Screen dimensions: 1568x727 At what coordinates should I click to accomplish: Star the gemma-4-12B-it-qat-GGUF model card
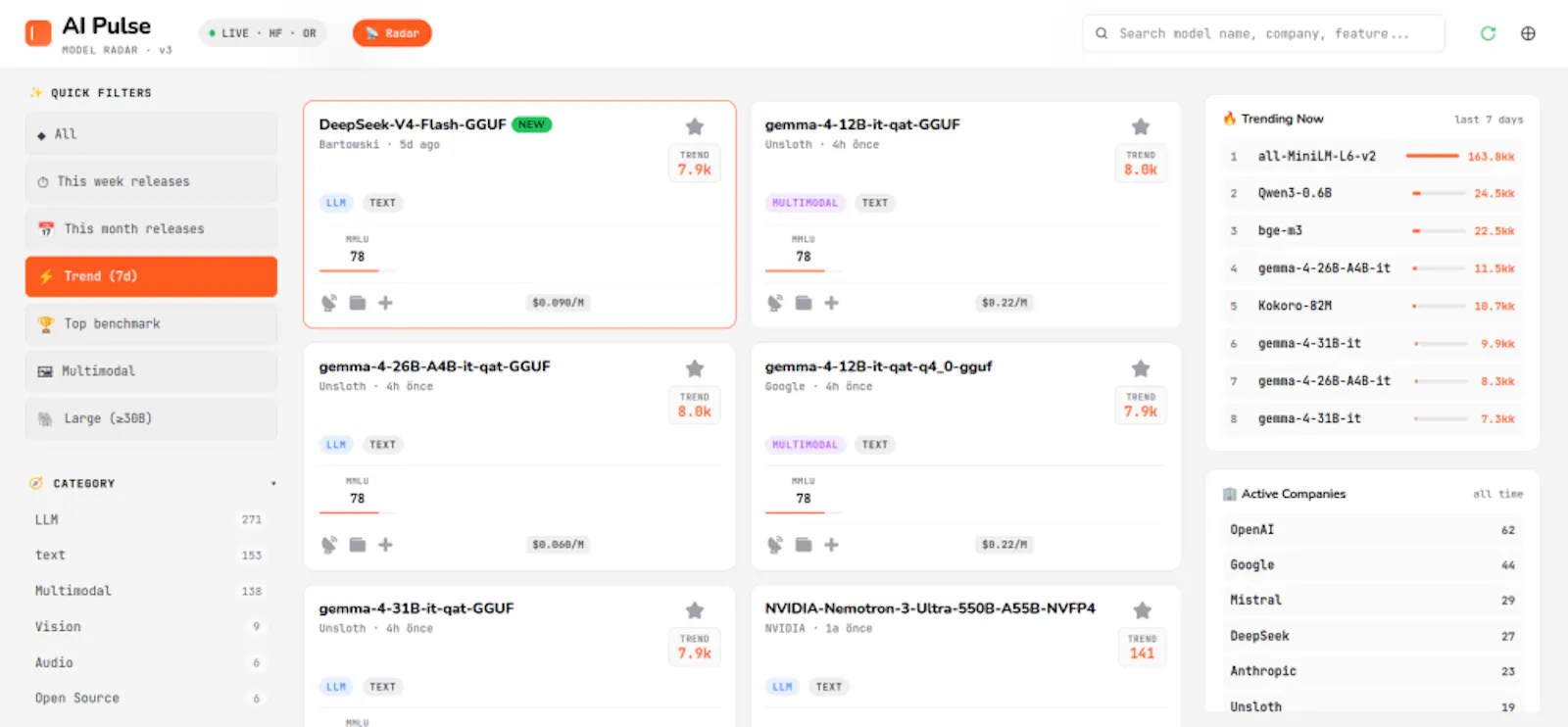click(1141, 126)
